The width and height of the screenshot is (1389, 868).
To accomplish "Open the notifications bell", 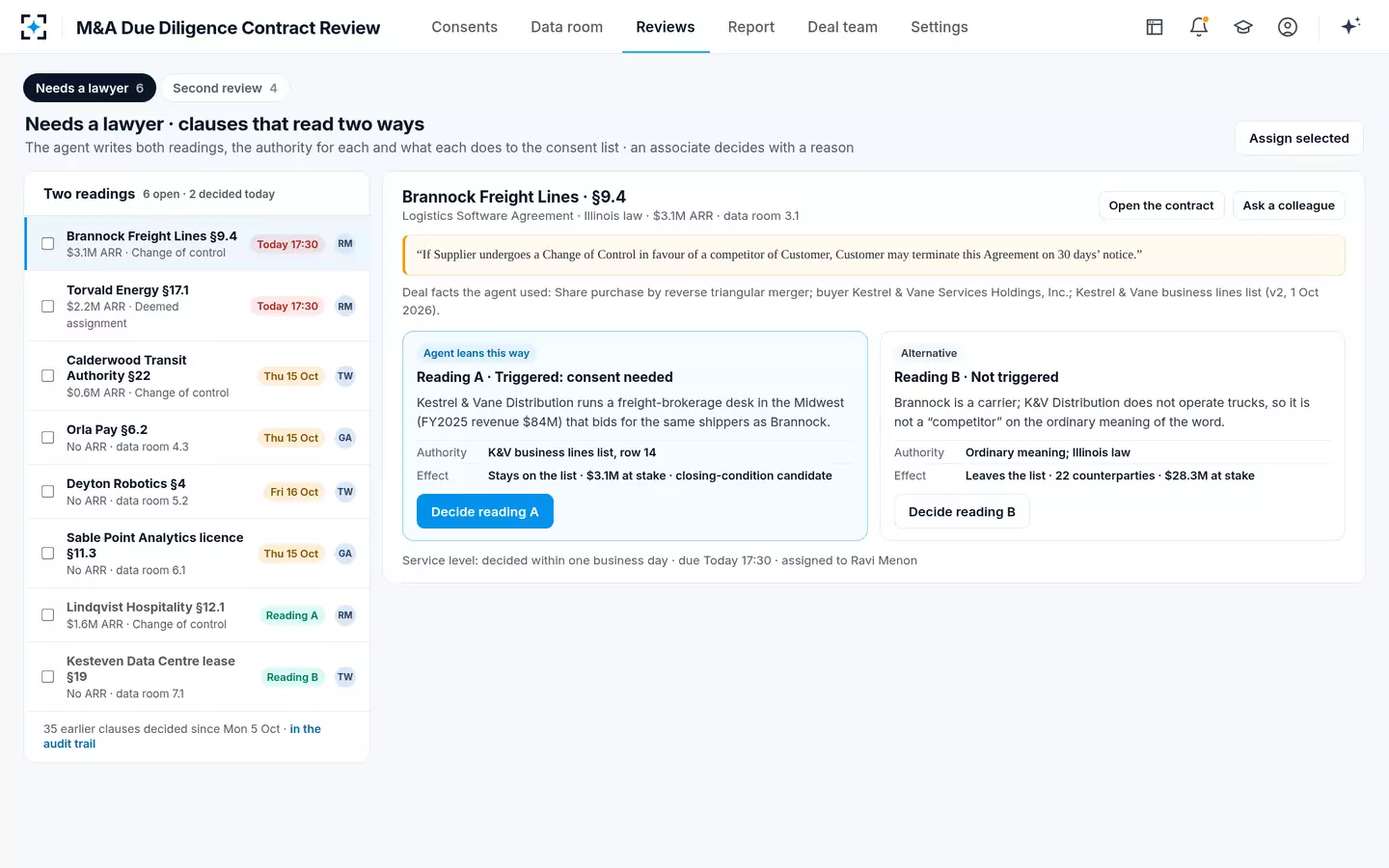I will 1199,27.
